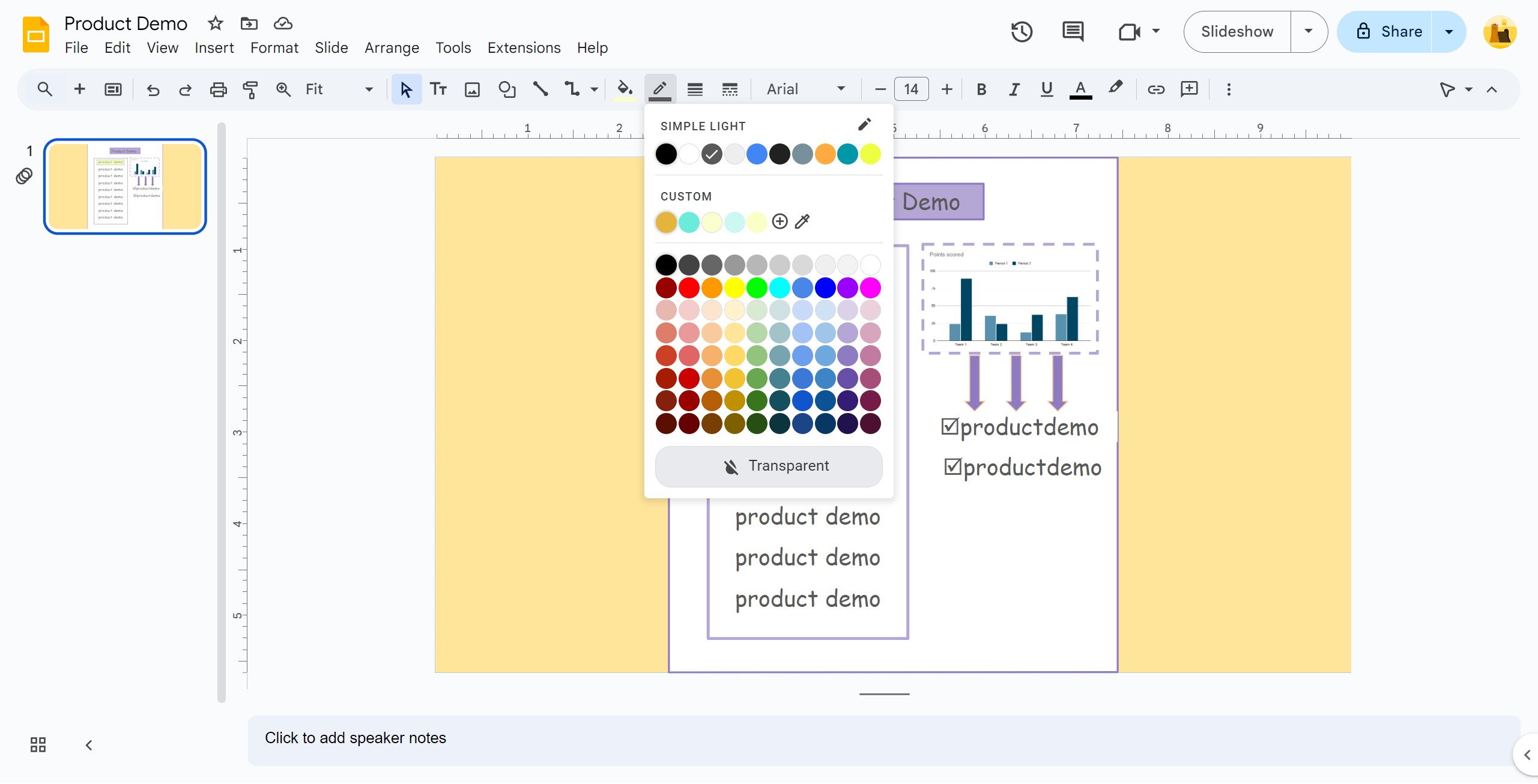Click the Transparent button

769,466
